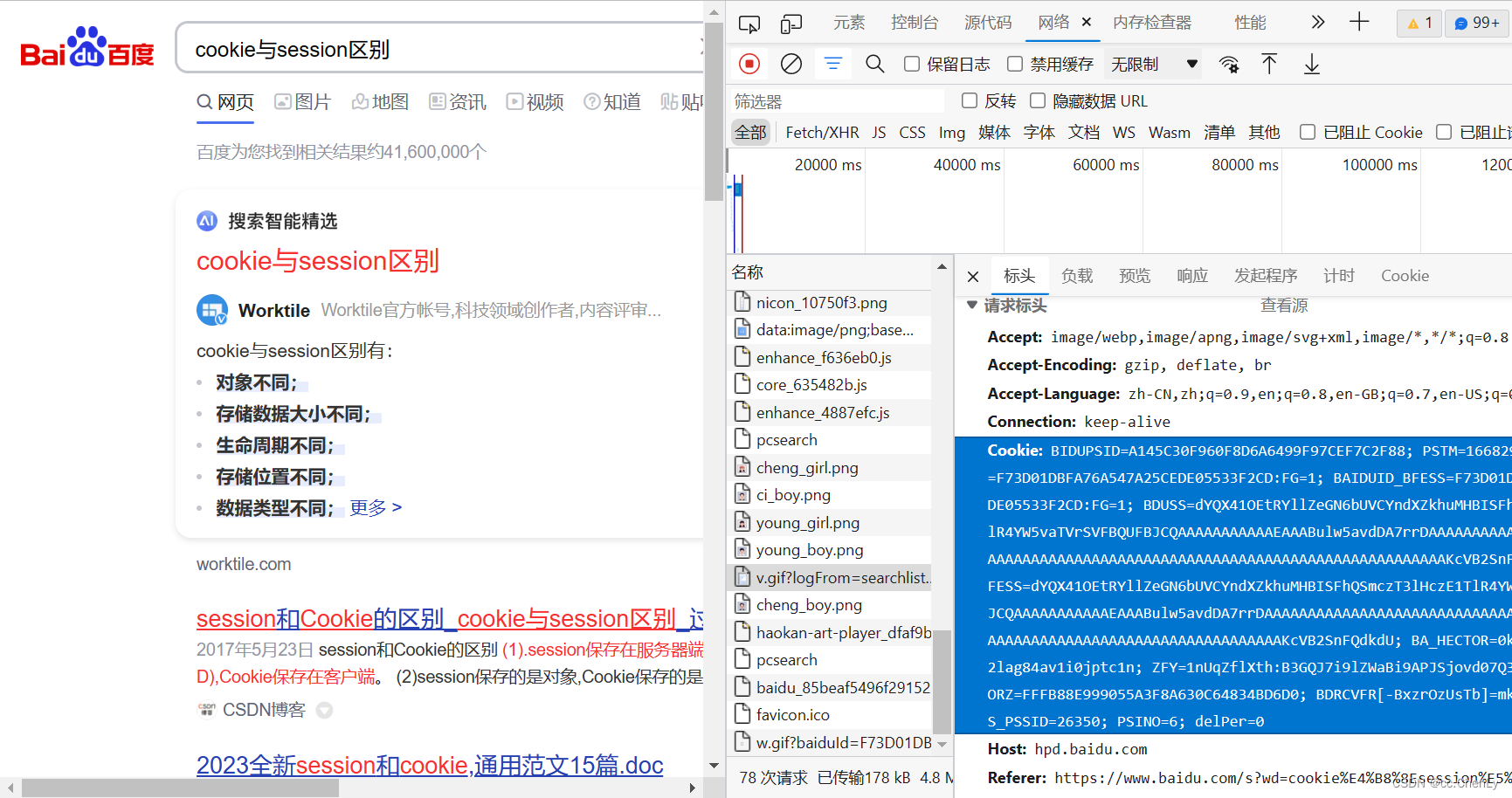
Task: Open network request search
Action: [x=874, y=63]
